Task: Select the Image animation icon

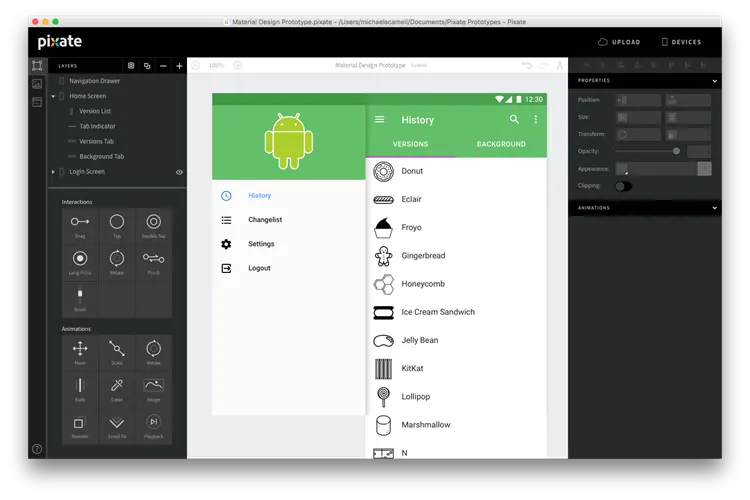Action: pyautogui.click(x=154, y=385)
